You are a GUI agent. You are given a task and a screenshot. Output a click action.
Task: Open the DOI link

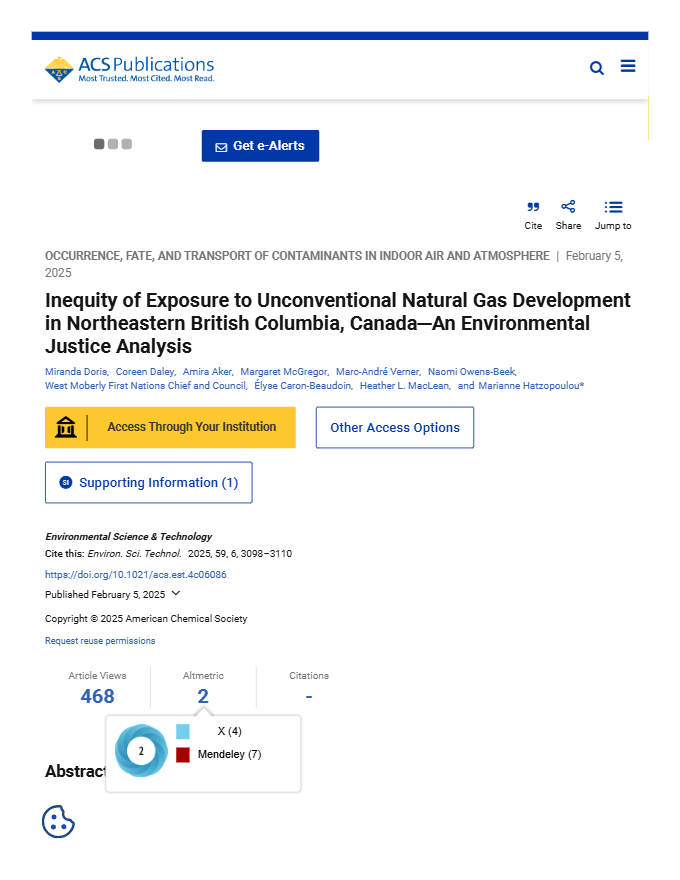[x=136, y=575]
